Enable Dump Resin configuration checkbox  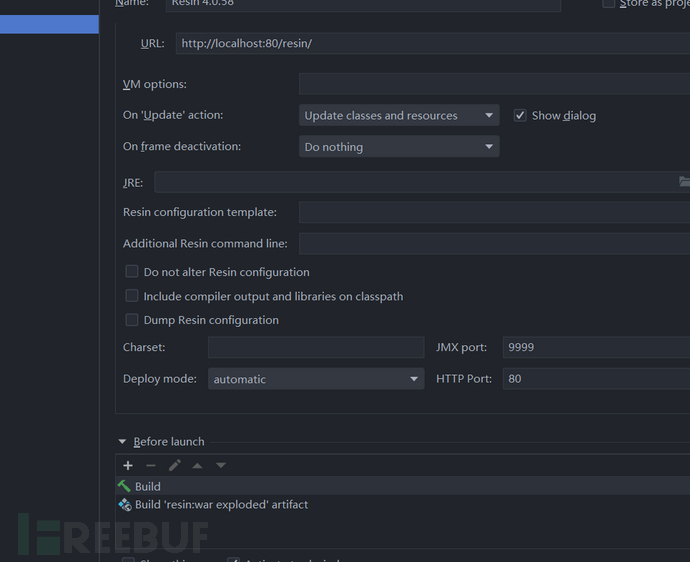point(132,320)
